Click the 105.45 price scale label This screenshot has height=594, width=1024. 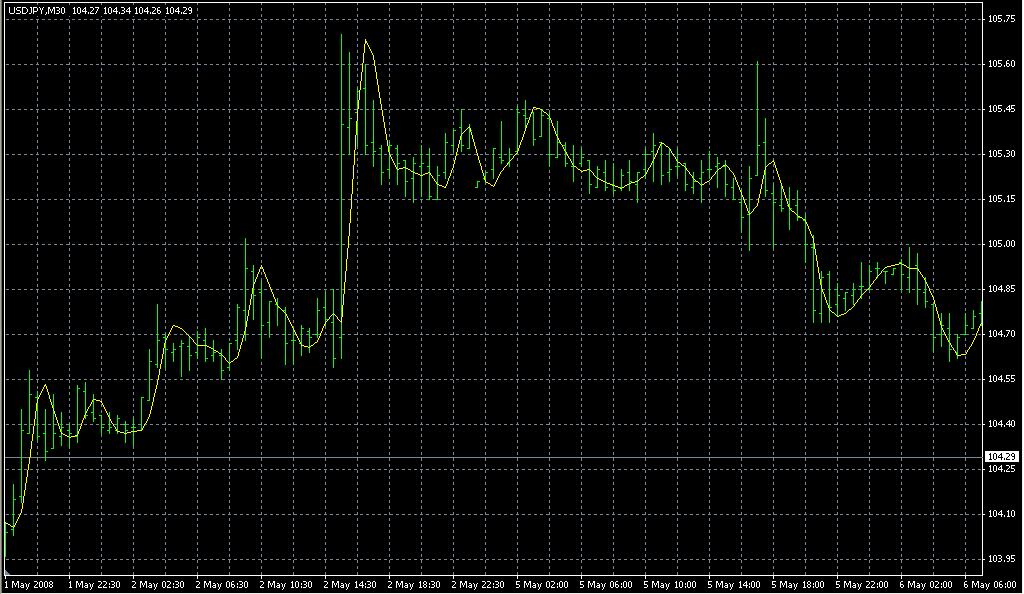tap(1001, 109)
